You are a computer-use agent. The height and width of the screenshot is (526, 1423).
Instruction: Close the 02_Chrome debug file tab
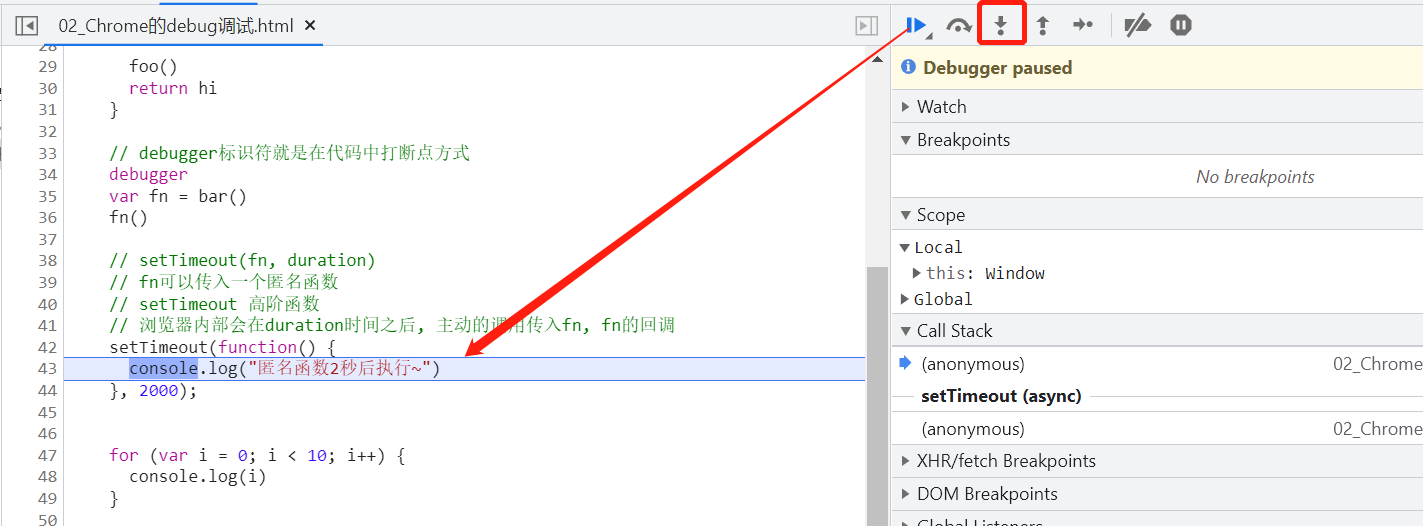310,26
